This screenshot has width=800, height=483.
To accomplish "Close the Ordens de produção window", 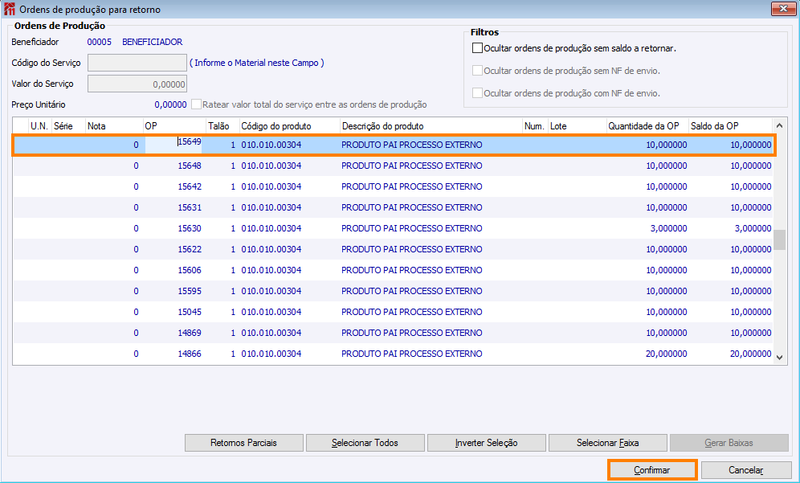I will 784,8.
